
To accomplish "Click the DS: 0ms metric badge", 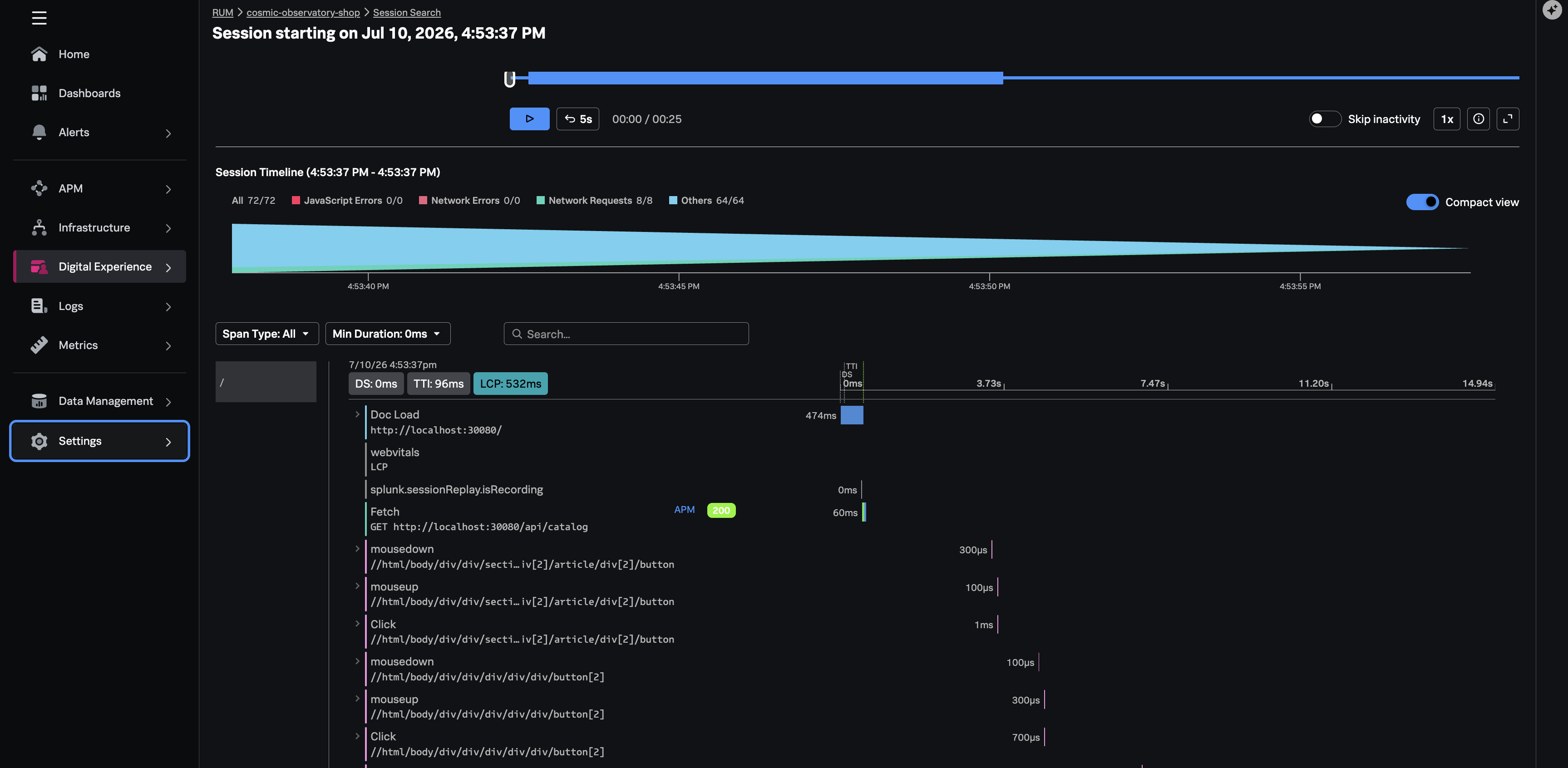I will coord(376,384).
